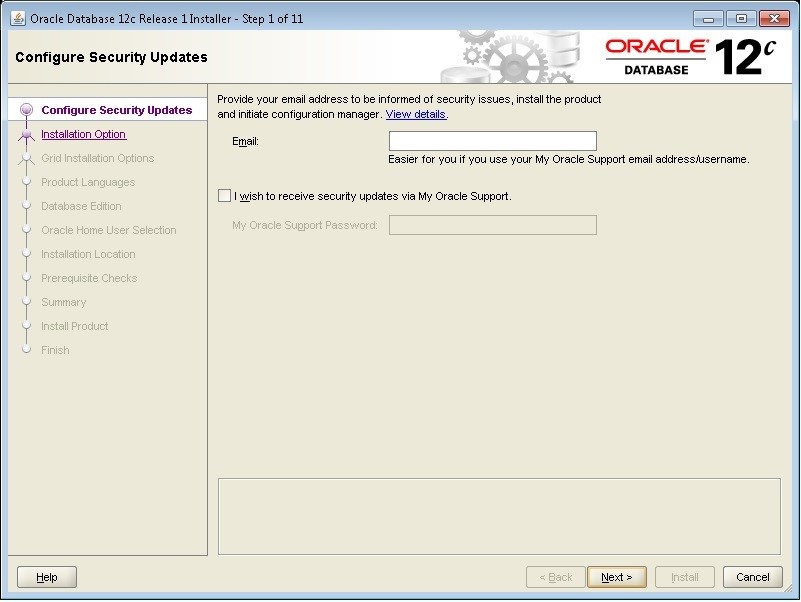
Task: Select Prerequisite Checks step
Action: tap(89, 278)
